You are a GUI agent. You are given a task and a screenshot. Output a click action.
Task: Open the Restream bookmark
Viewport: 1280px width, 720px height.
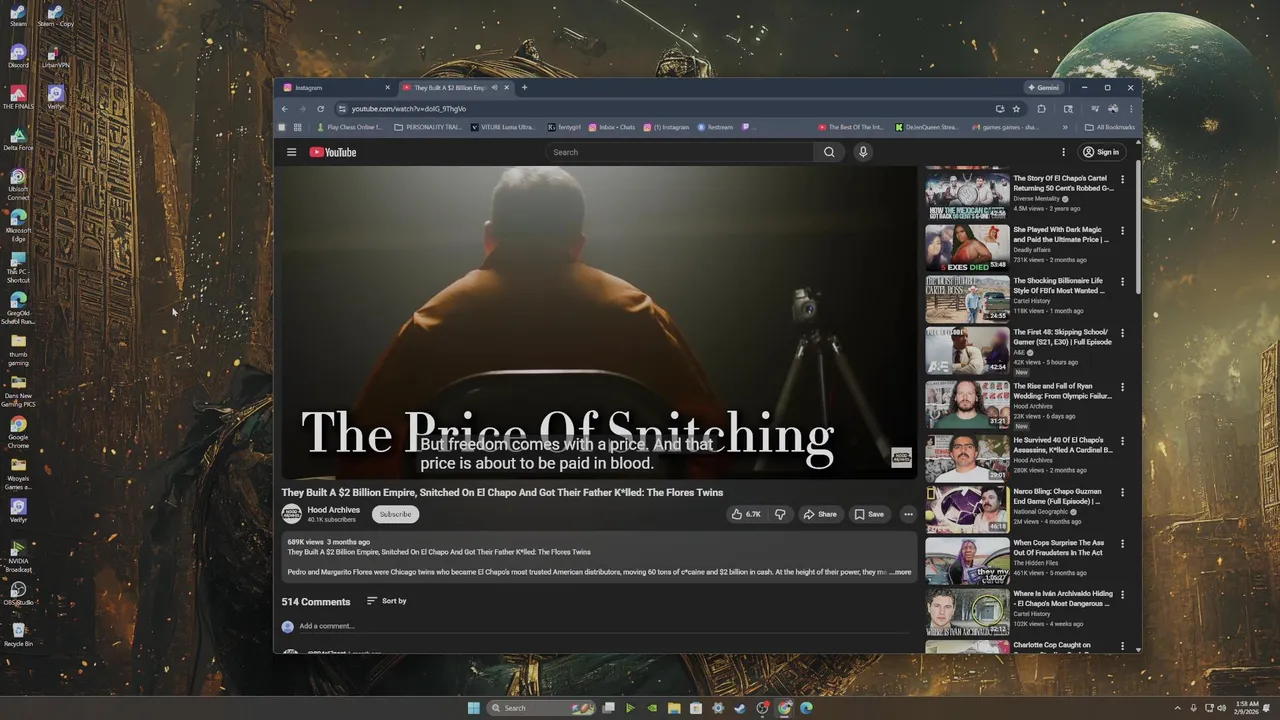(715, 127)
